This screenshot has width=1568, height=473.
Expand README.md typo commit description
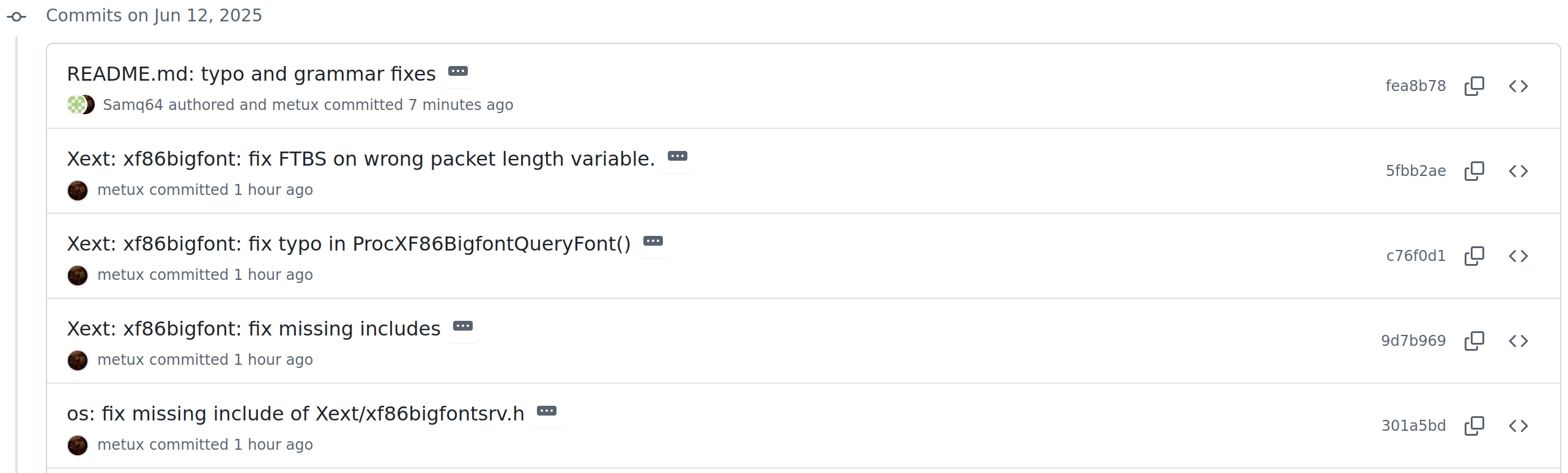pos(458,71)
